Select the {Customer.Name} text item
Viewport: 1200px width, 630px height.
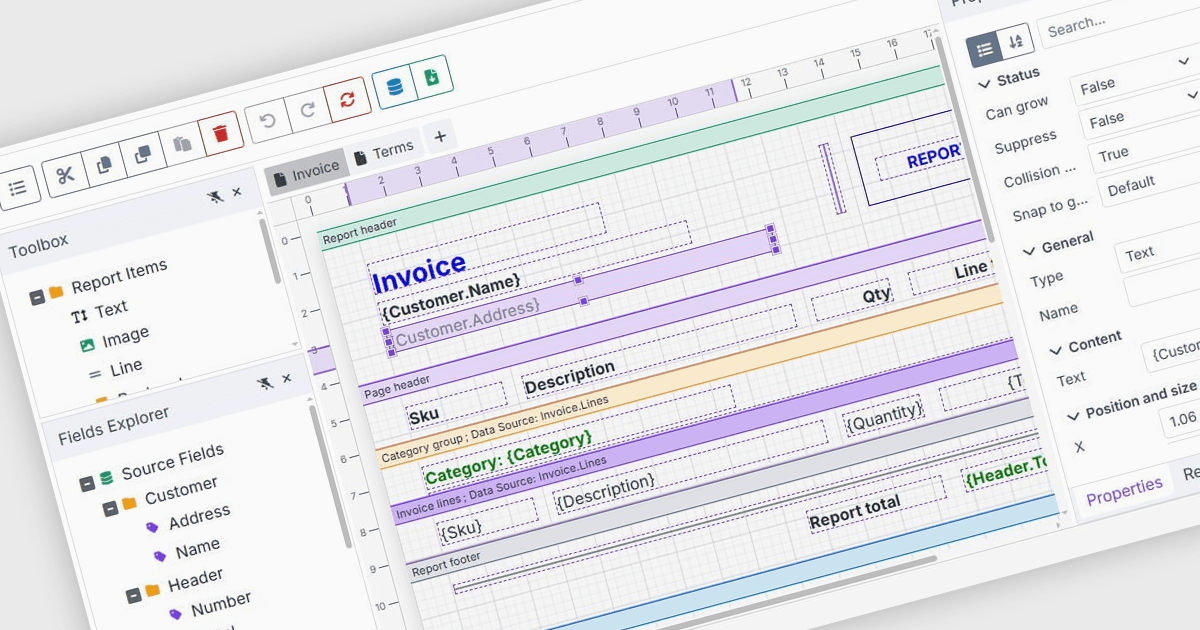click(450, 297)
